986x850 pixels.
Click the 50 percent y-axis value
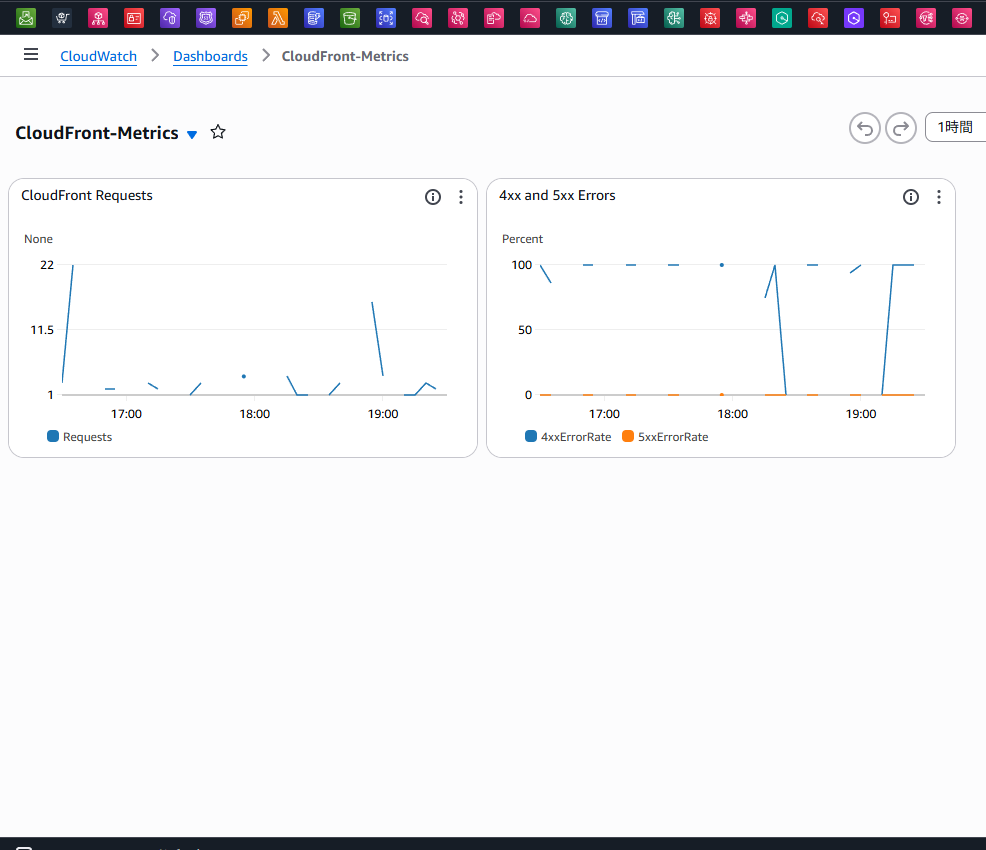pyautogui.click(x=525, y=330)
